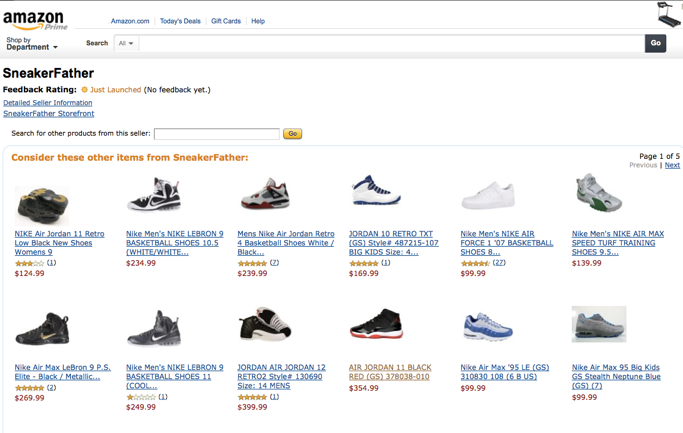This screenshot has height=433, width=683.
Task: Click the Air Jordan 11 Retro Low shoe image
Action: pyautogui.click(x=42, y=206)
